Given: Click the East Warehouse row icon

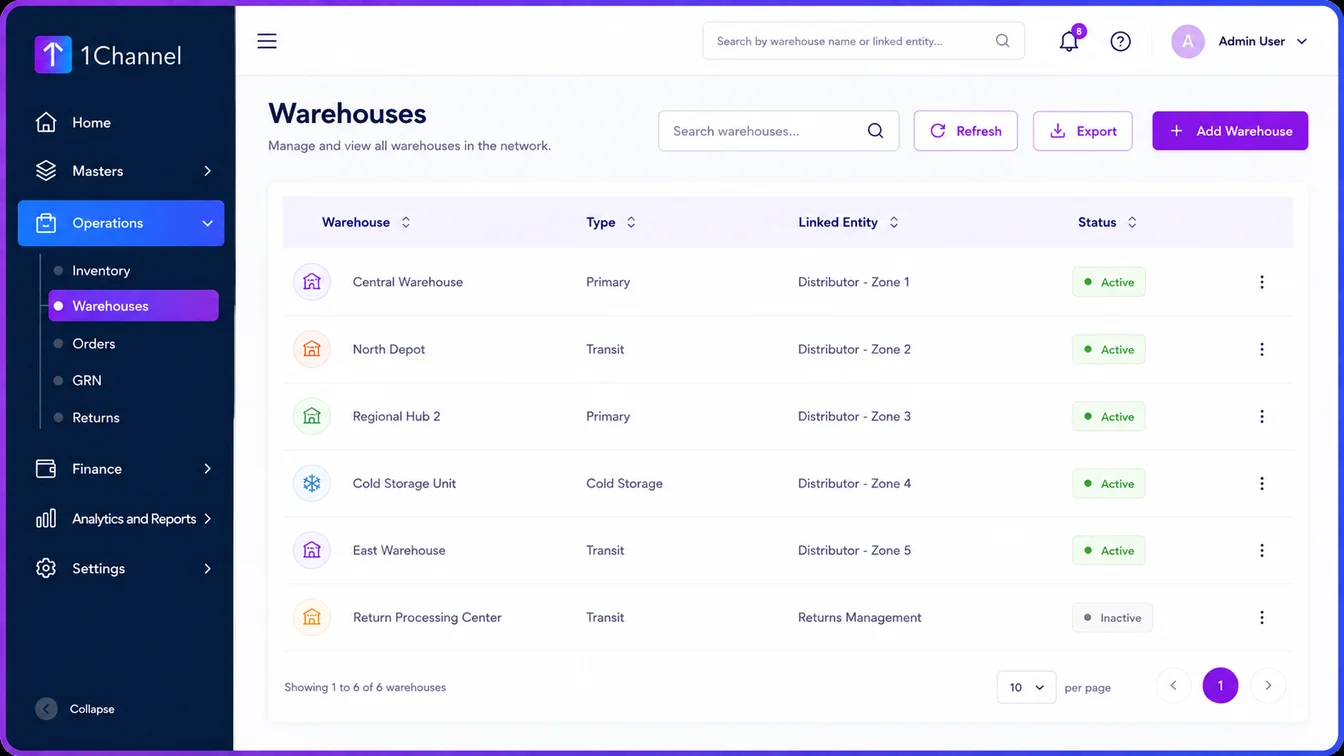Looking at the screenshot, I should 312,550.
